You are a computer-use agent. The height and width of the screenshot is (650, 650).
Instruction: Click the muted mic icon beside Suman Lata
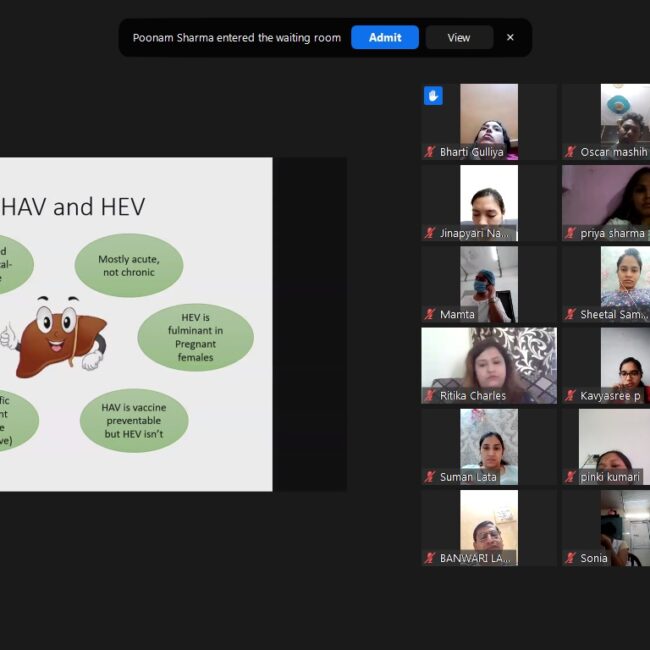[x=430, y=477]
